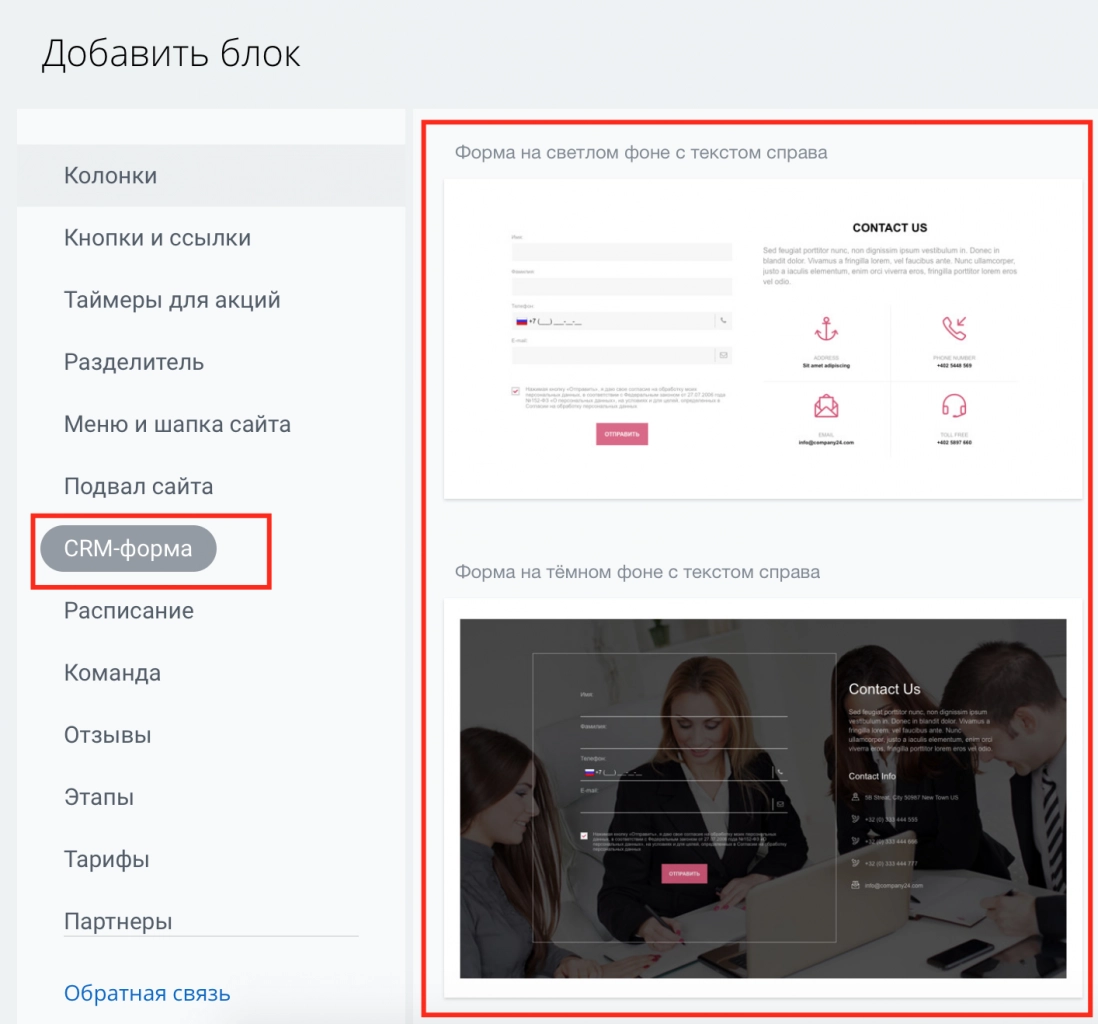Click the location pin icon next to the street address
The height and width of the screenshot is (1024, 1098).
coord(855,796)
